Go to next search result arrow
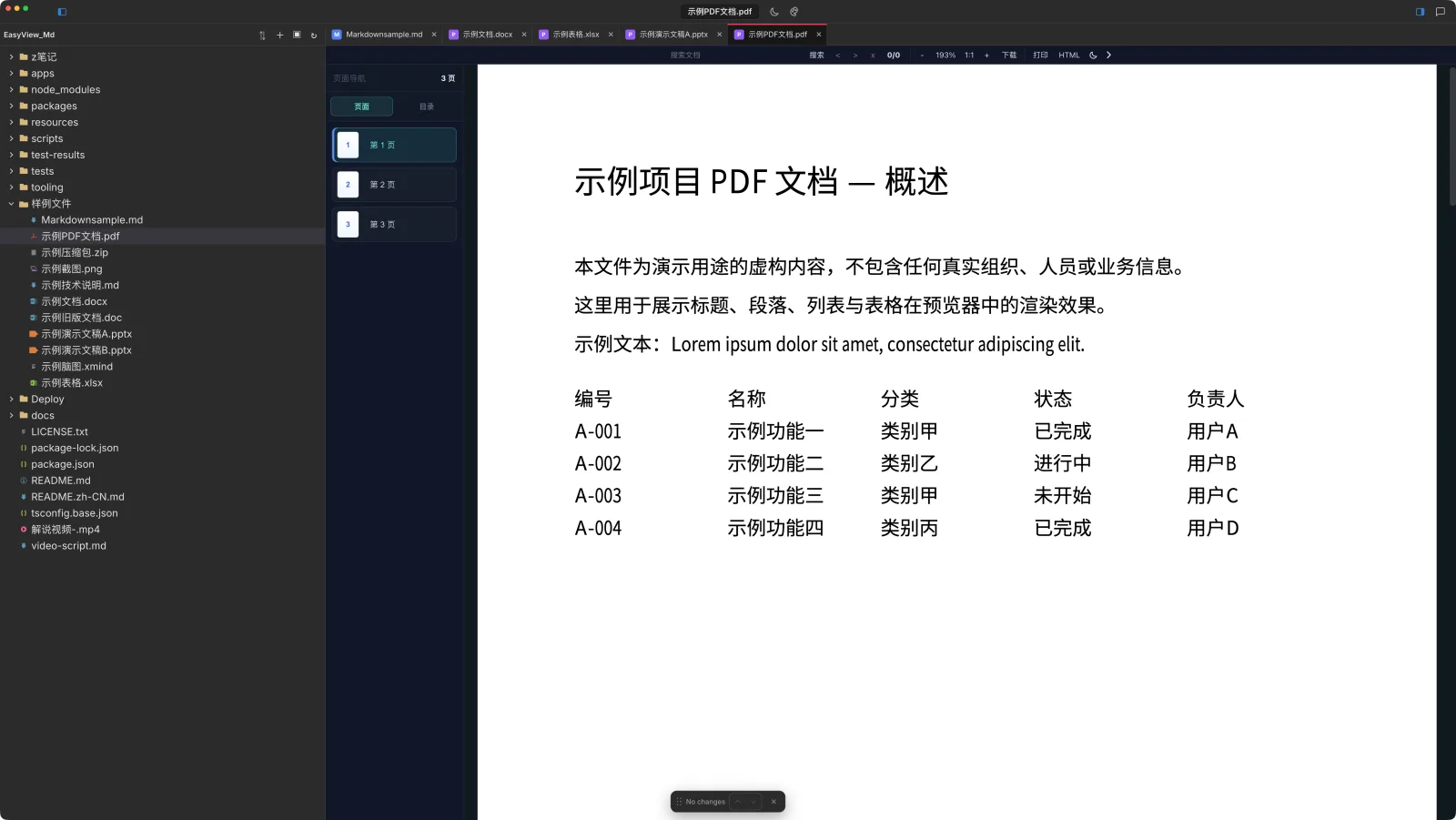Viewport: 1456px width, 820px height. click(854, 56)
